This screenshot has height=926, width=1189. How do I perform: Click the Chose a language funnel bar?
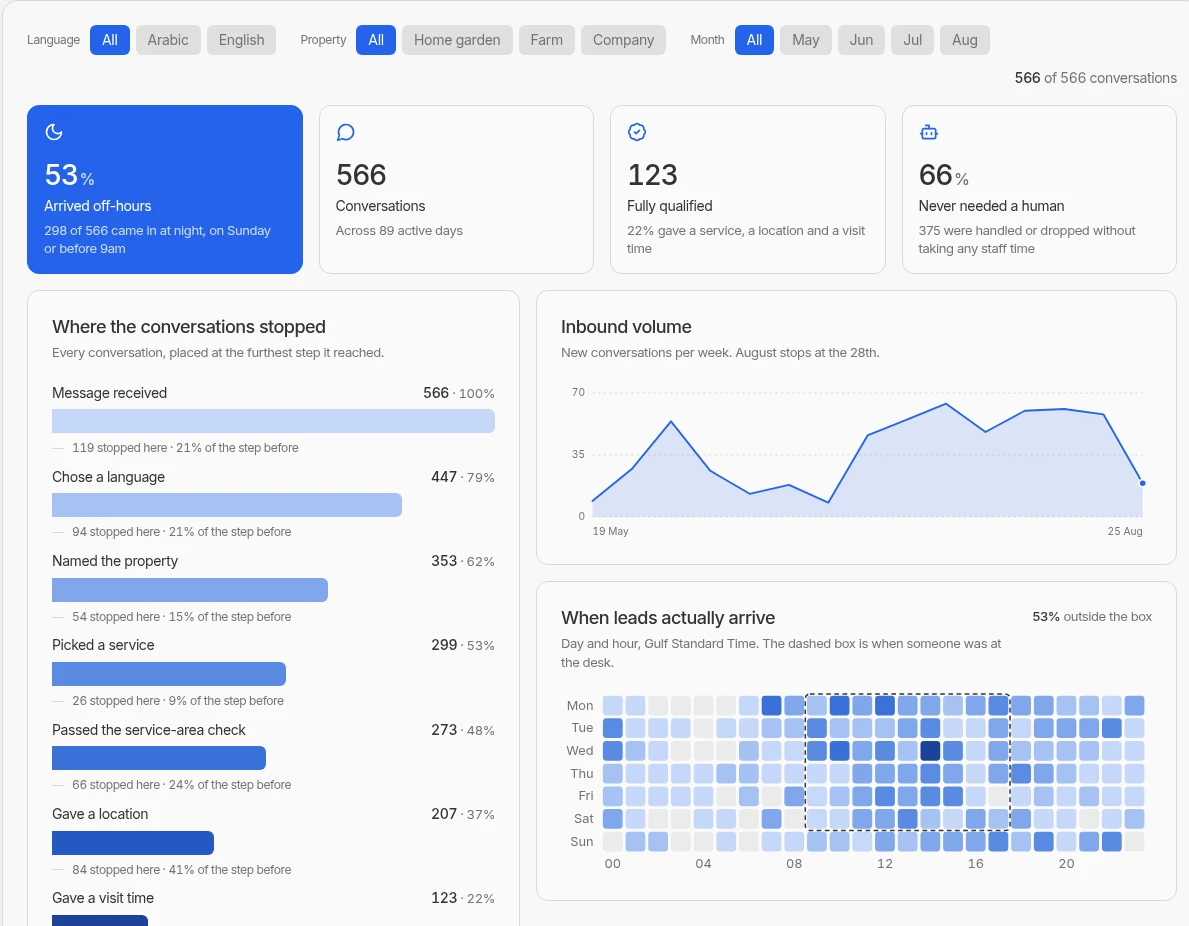(x=227, y=505)
